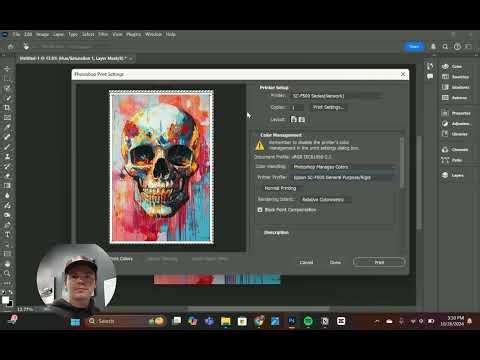
Task: Click the search magnifier icon top right
Action: click(445, 47)
